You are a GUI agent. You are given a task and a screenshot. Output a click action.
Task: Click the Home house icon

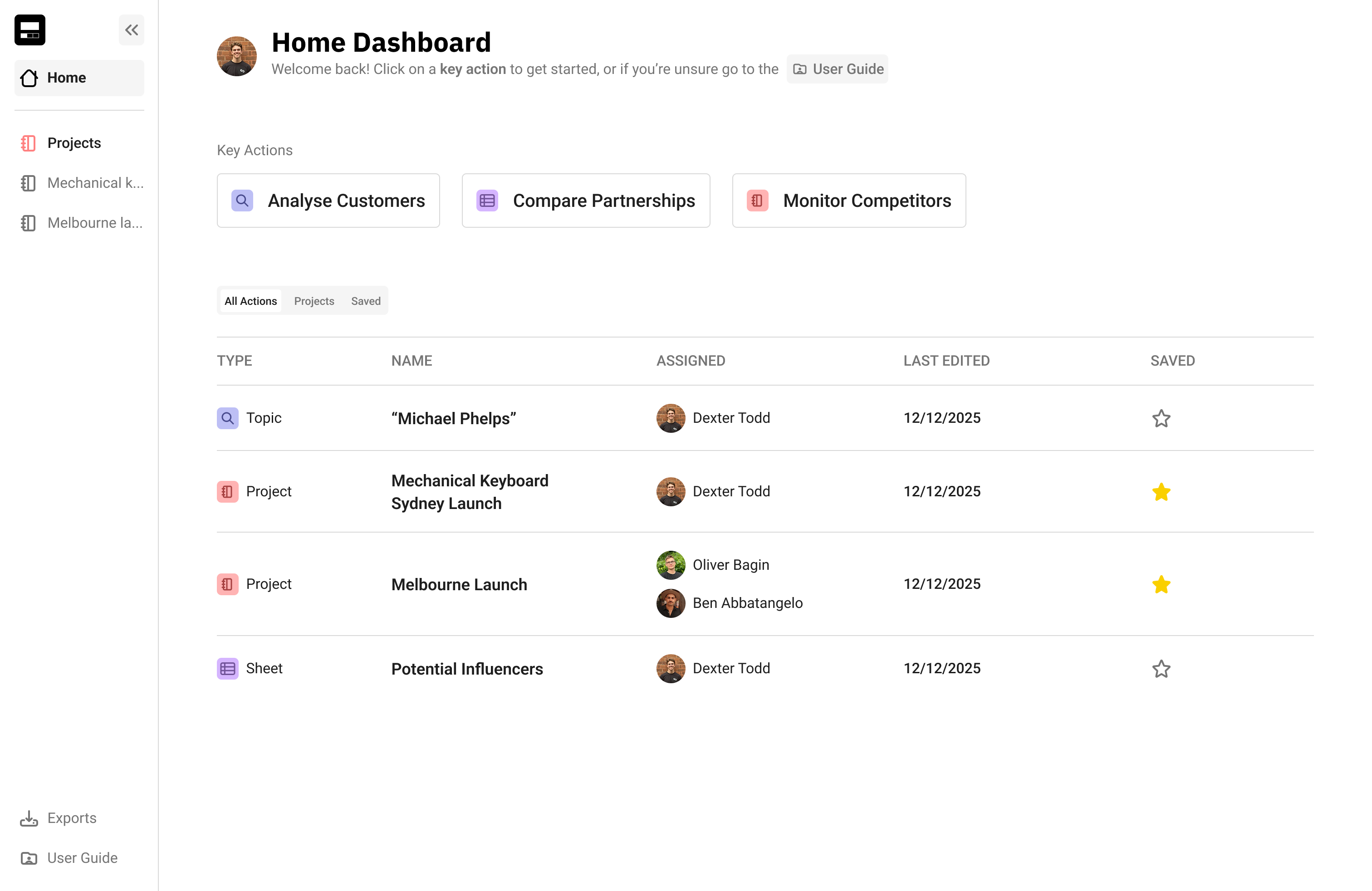click(x=29, y=78)
